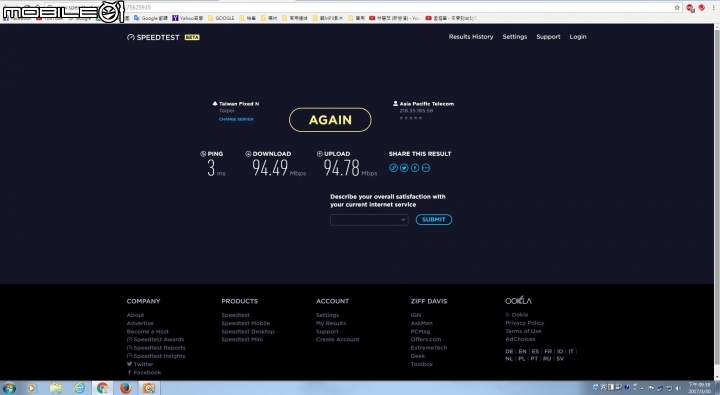Screen dimensions: 720x395
Task: Click the server icon beside Taiwan Fixed N
Action: (215, 104)
